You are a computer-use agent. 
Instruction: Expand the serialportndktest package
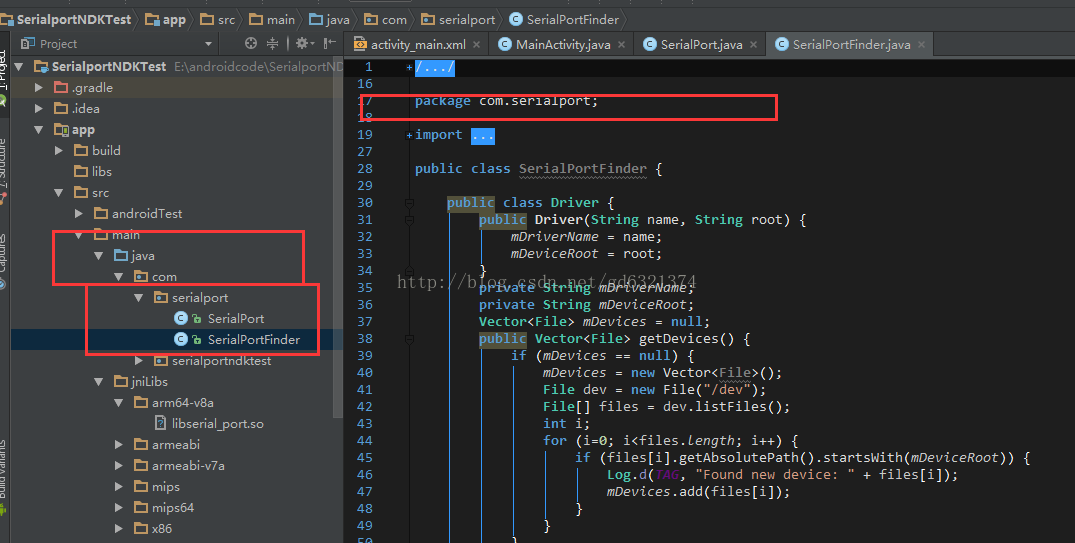pos(138,361)
